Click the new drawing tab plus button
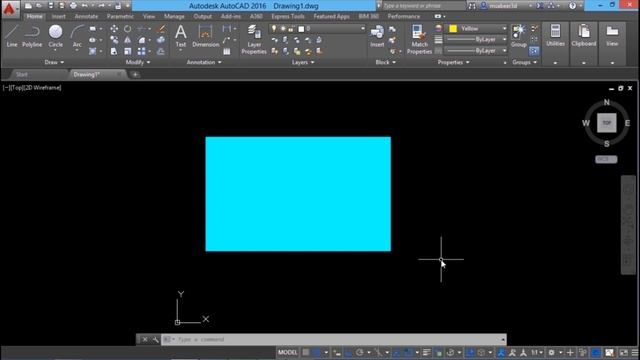The width and height of the screenshot is (640, 360). [x=135, y=74]
